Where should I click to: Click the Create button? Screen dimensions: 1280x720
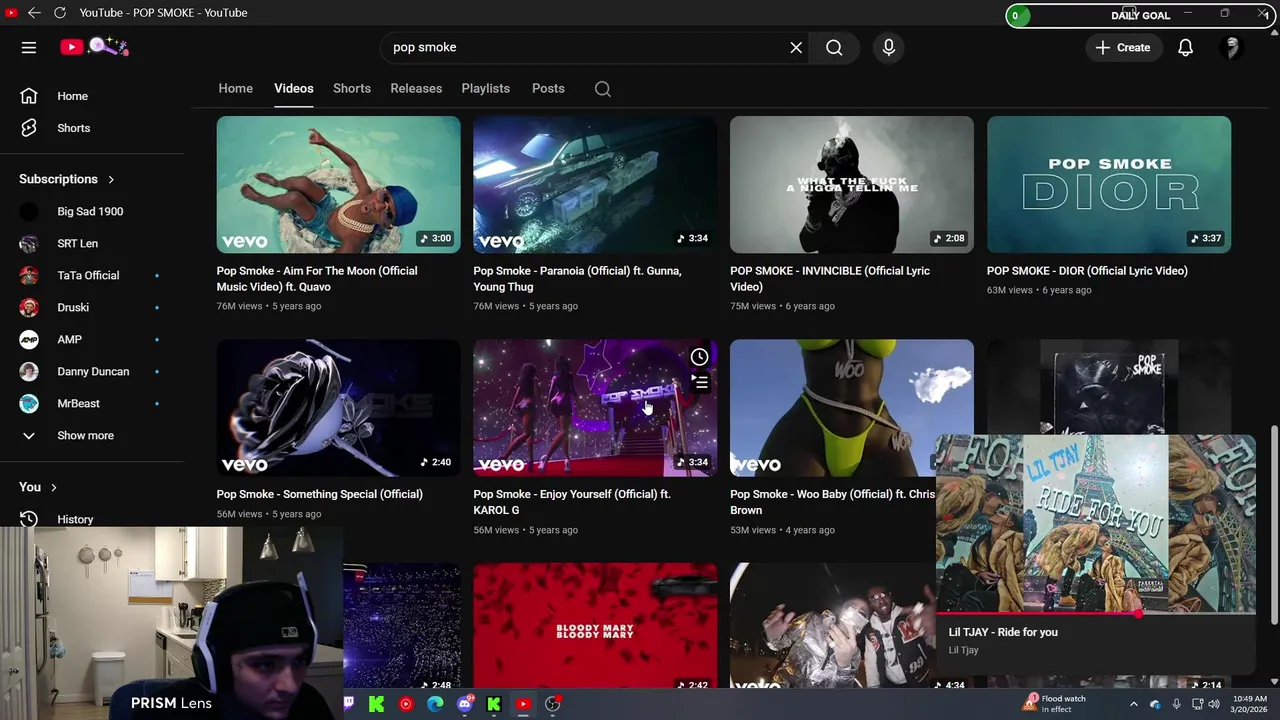(x=1123, y=47)
